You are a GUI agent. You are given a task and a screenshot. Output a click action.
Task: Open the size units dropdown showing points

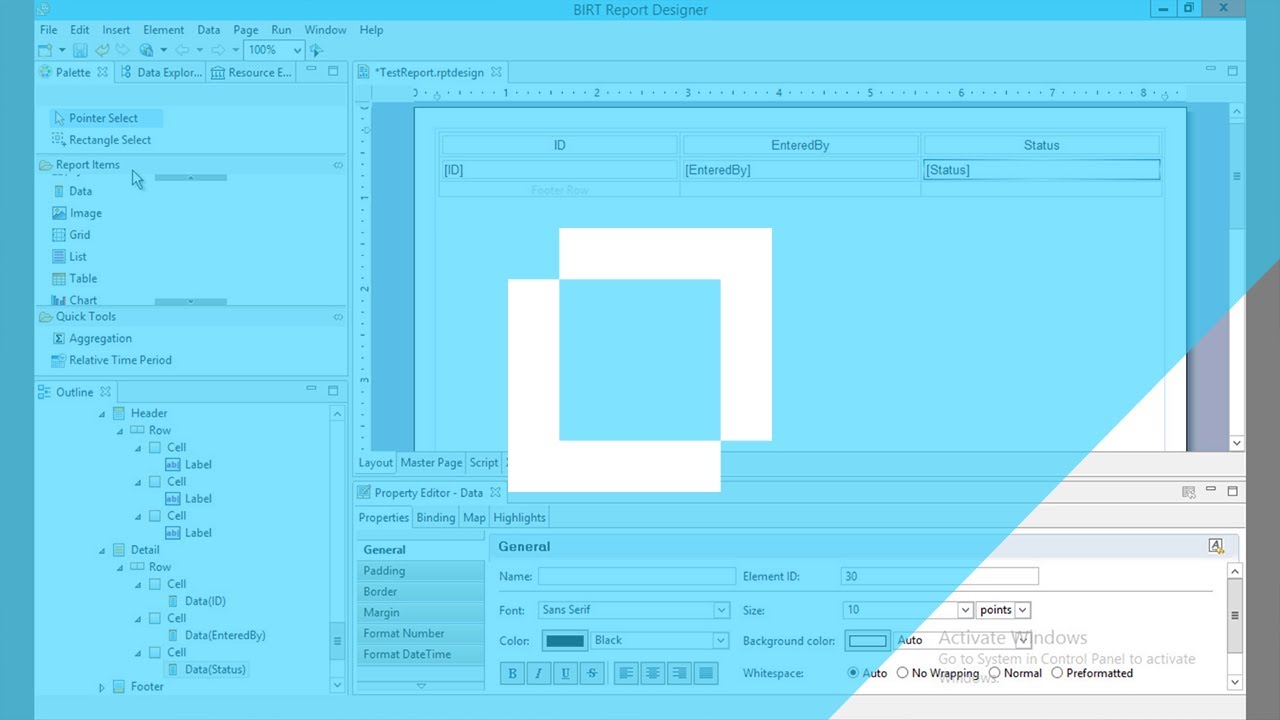(1022, 610)
